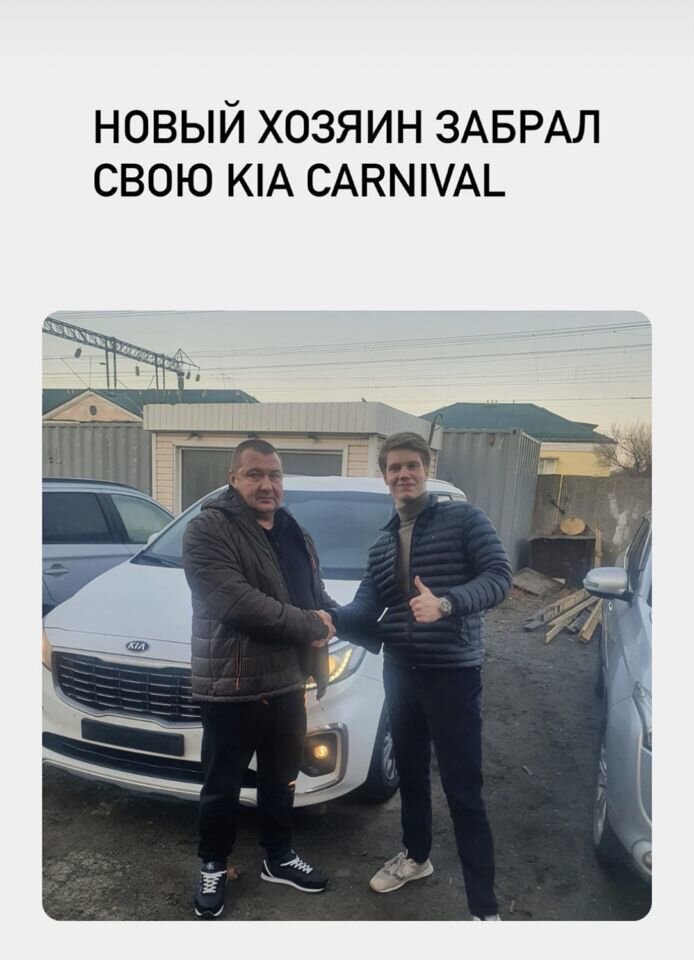This screenshot has width=694, height=960.
Task: Click the green roof of the yellow building
Action: 517,420
